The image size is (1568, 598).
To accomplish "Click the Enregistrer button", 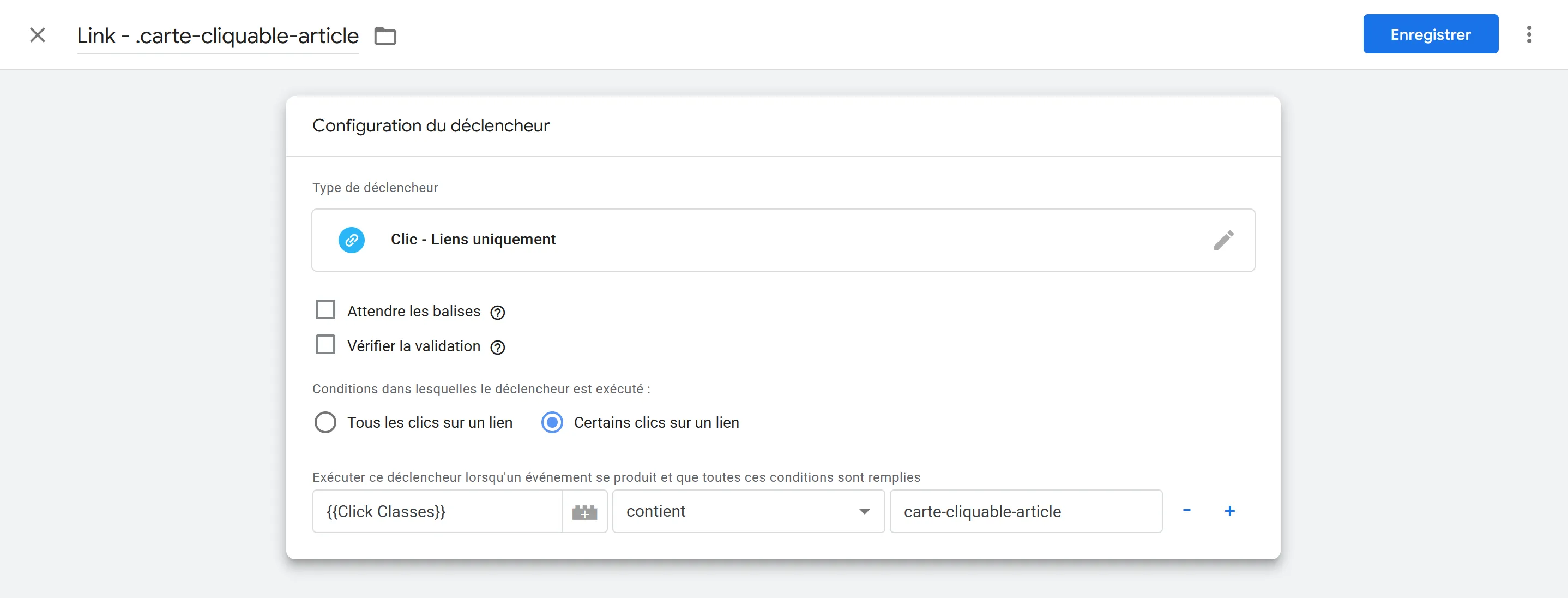I will pos(1431,34).
